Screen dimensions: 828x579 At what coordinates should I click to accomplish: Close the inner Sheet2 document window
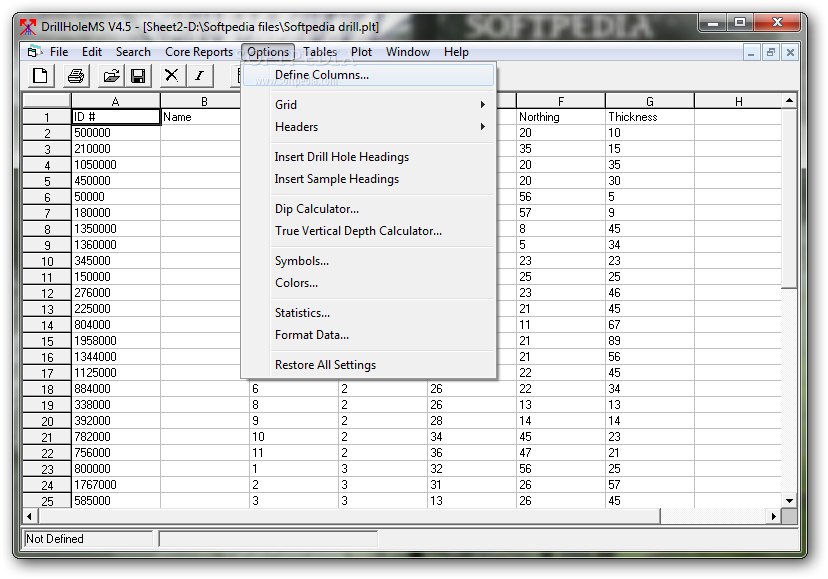[790, 52]
